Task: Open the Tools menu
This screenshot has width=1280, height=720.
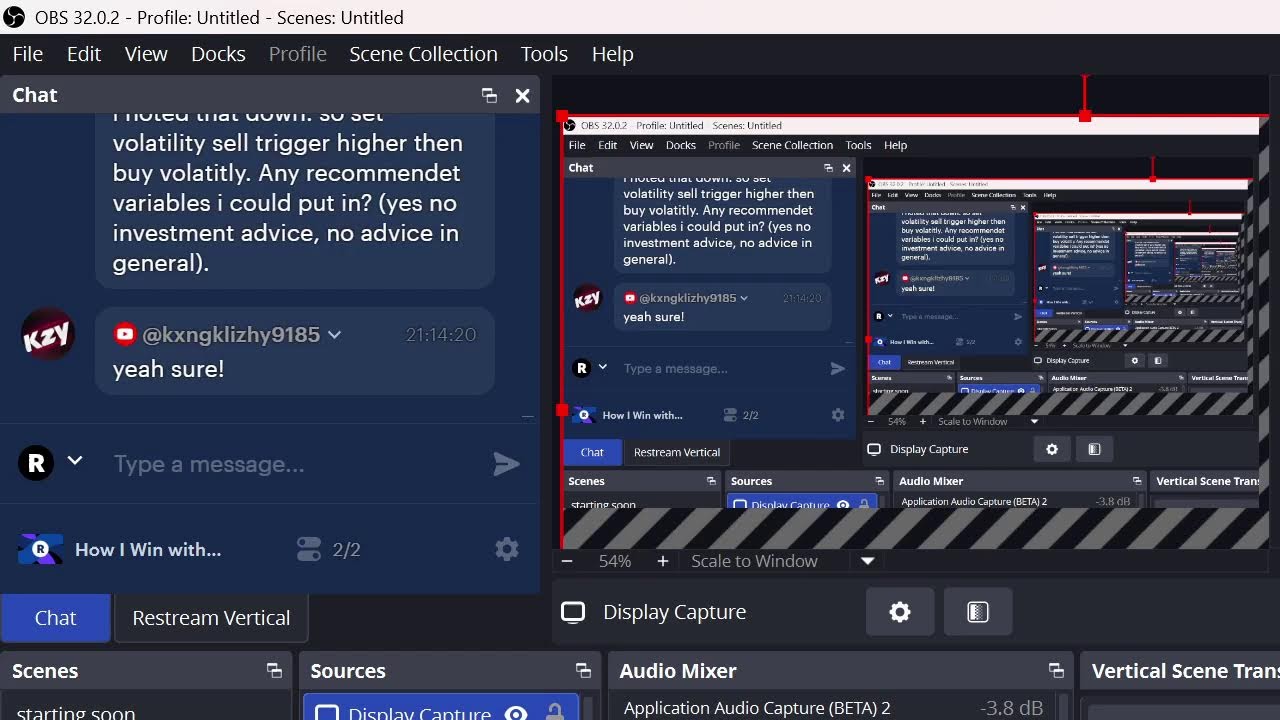Action: (544, 54)
